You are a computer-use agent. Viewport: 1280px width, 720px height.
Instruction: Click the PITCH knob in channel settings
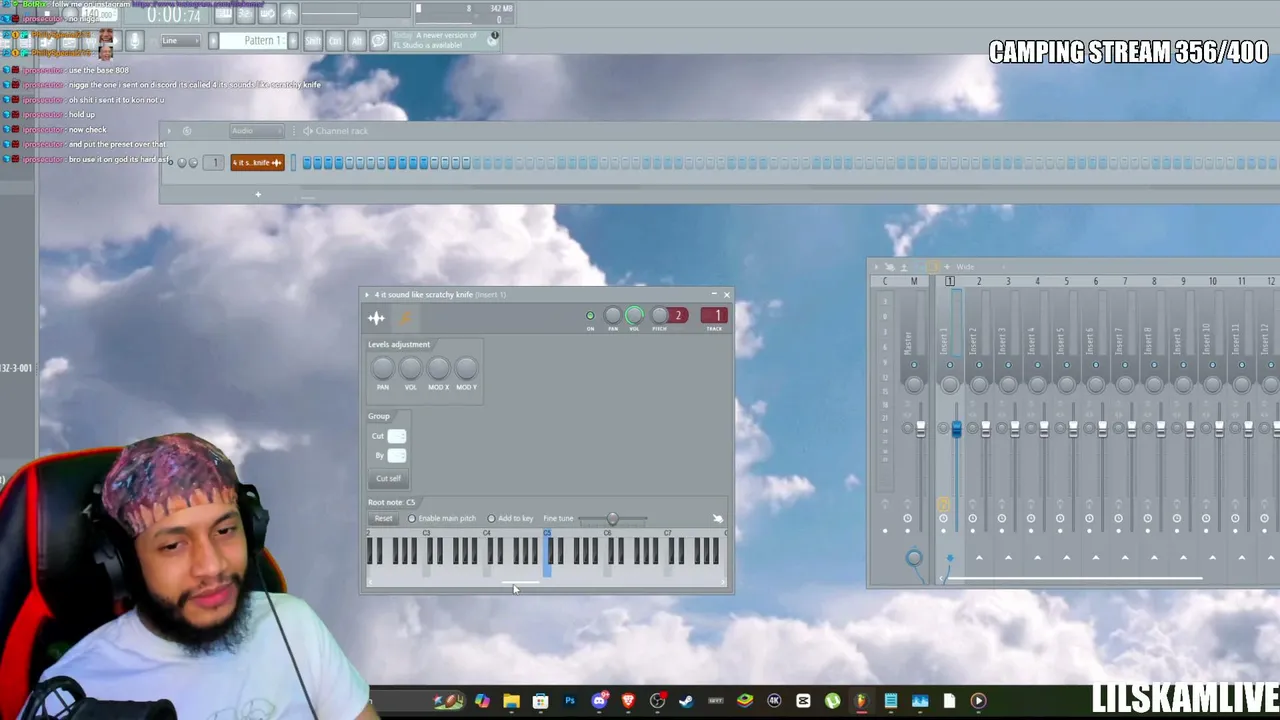pyautogui.click(x=659, y=316)
